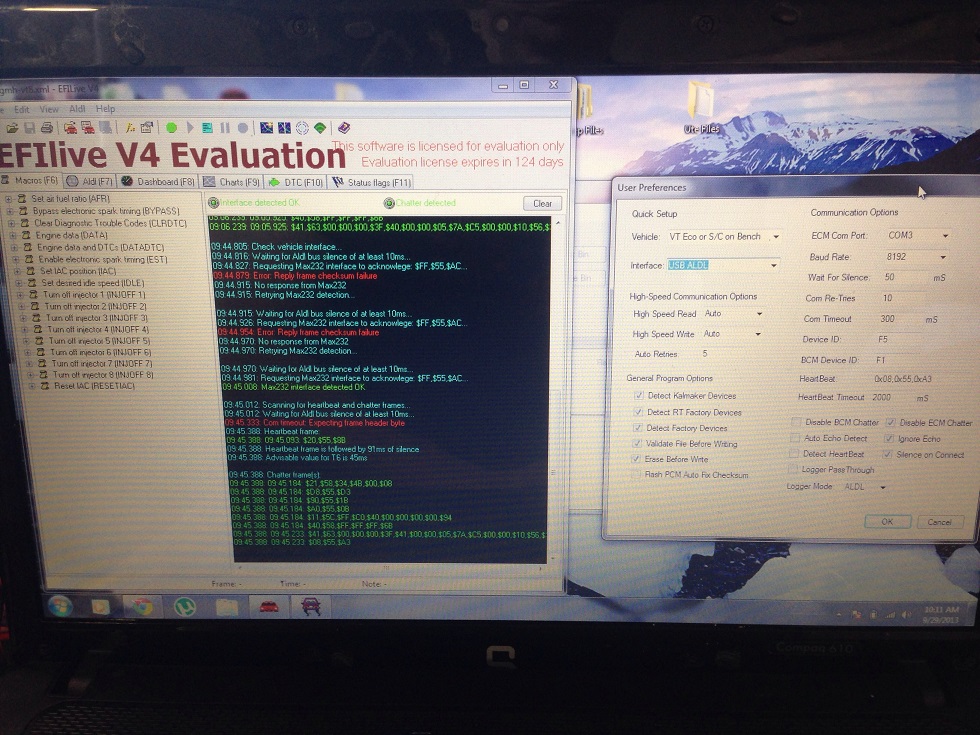Click the grey play arrow toolbar icon
The height and width of the screenshot is (735, 980).
(x=190, y=128)
